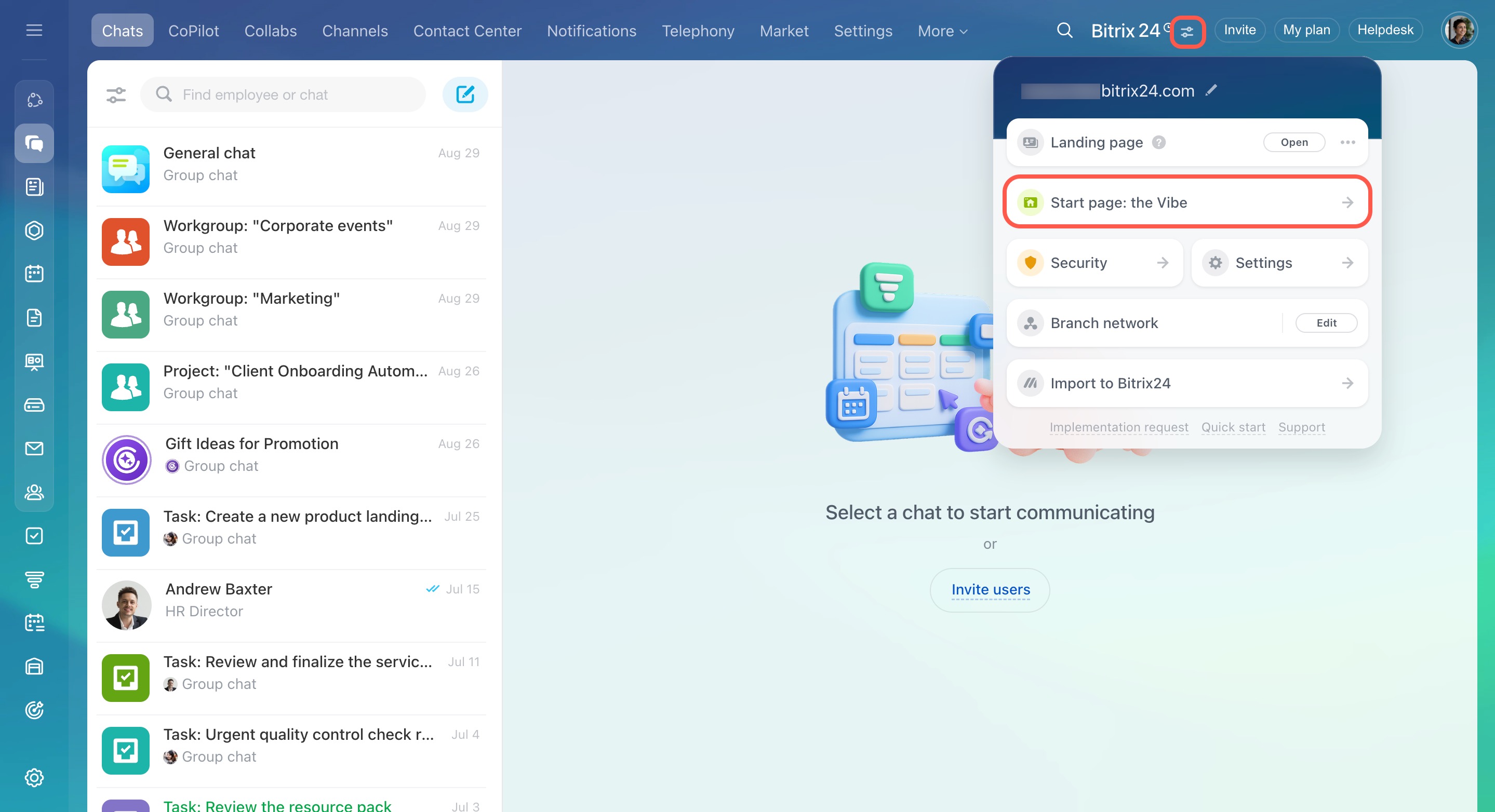The width and height of the screenshot is (1495, 812).
Task: Open the hexagon icon in sidebar
Action: click(34, 231)
